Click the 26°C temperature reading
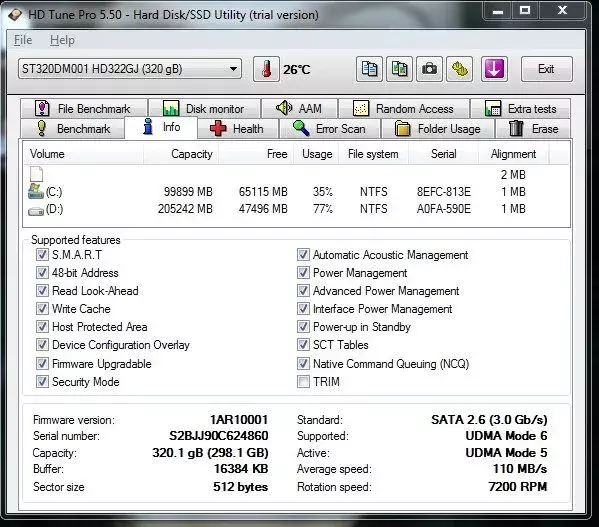The height and width of the screenshot is (527, 599). pos(297,70)
